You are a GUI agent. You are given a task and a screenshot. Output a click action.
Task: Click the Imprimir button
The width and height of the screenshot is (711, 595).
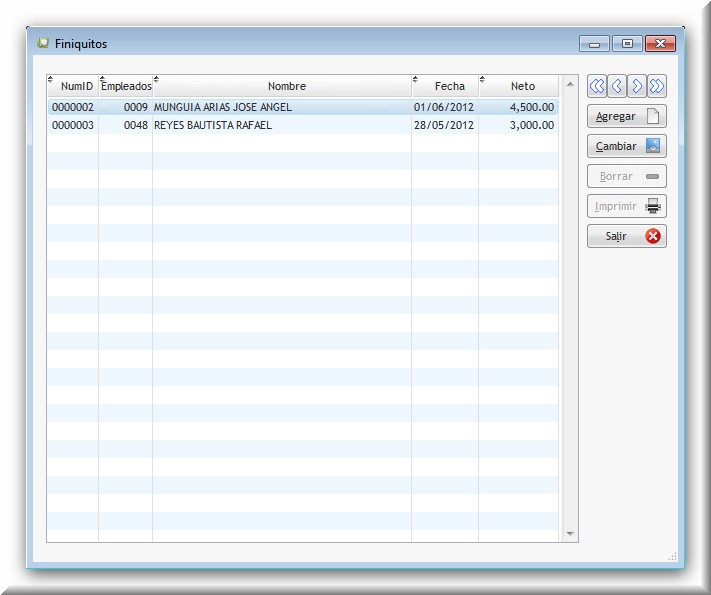(627, 206)
